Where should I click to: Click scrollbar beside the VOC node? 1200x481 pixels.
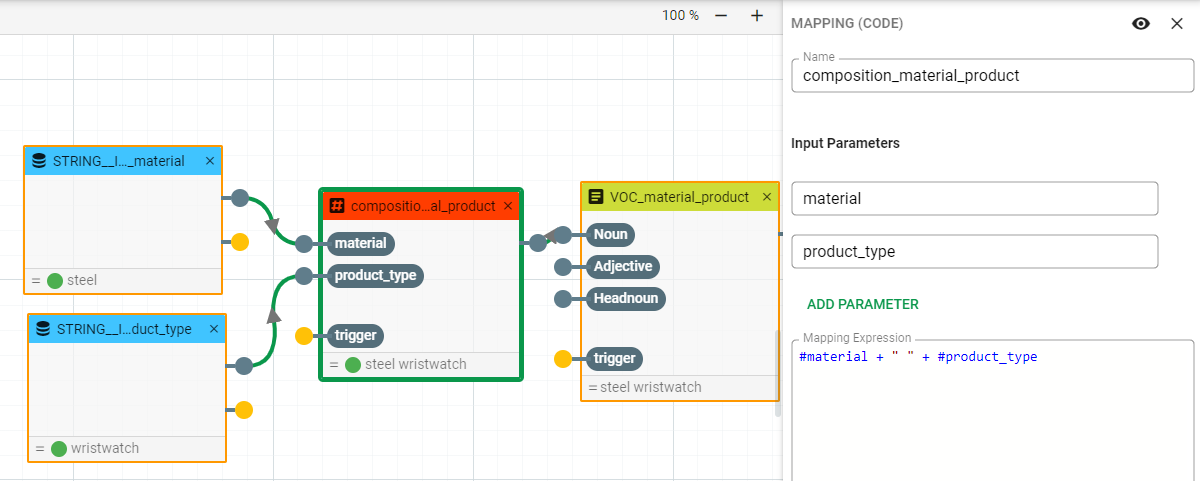coord(778,373)
